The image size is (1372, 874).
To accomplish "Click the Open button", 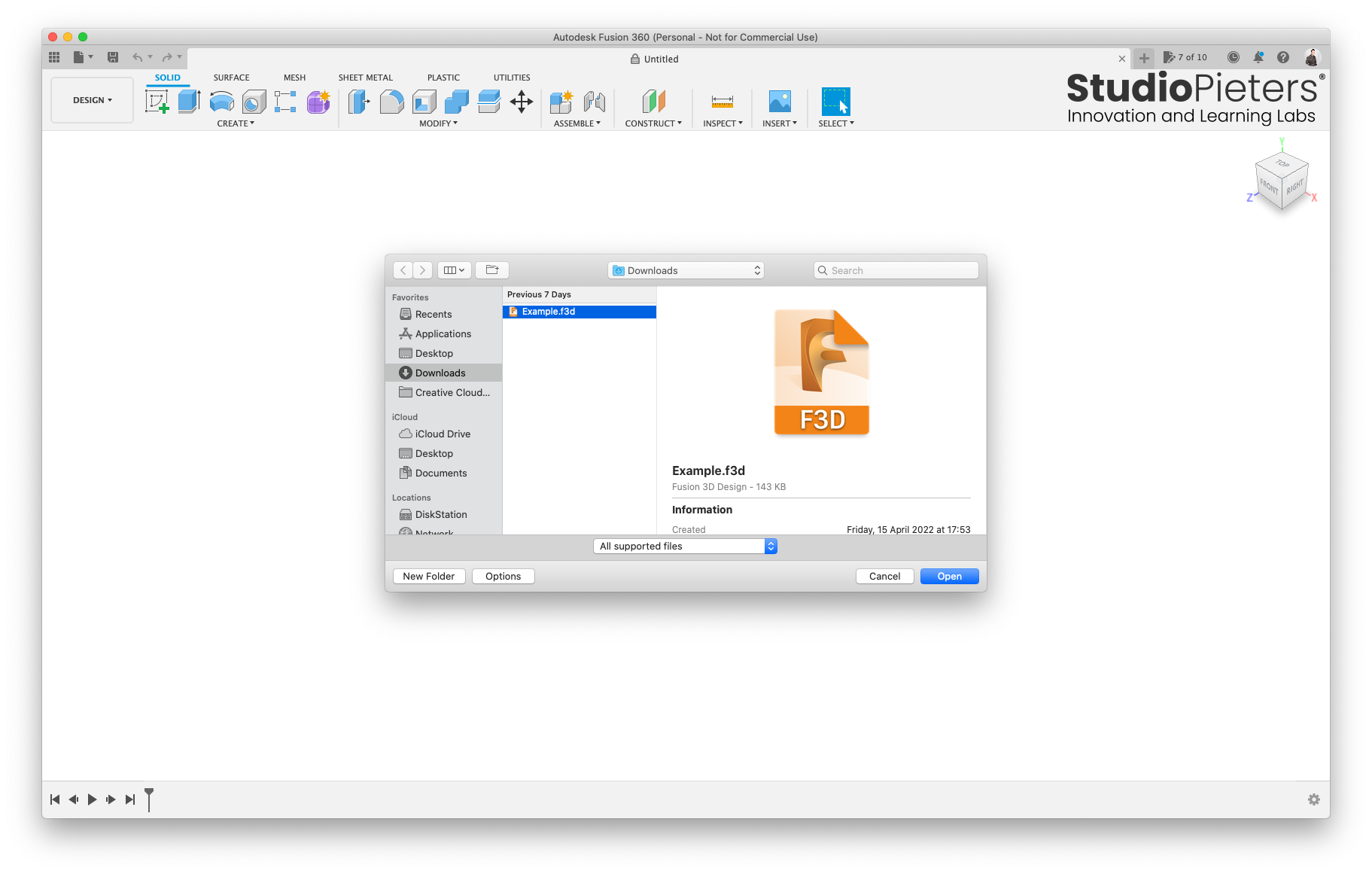I will [x=949, y=577].
